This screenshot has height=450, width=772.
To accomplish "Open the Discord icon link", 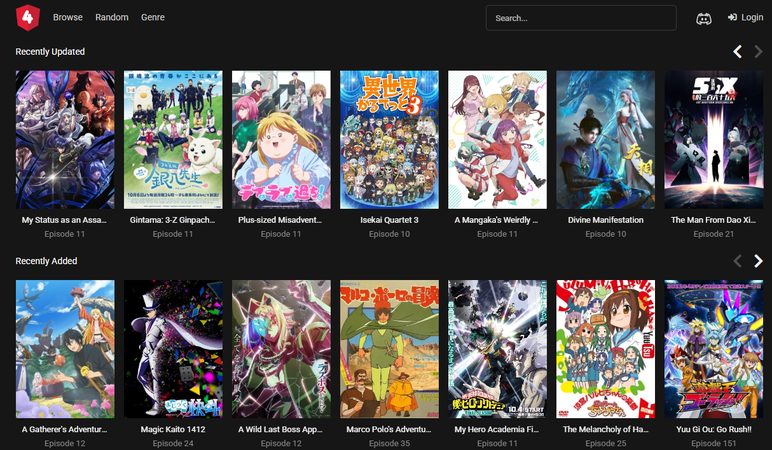I will click(x=704, y=19).
